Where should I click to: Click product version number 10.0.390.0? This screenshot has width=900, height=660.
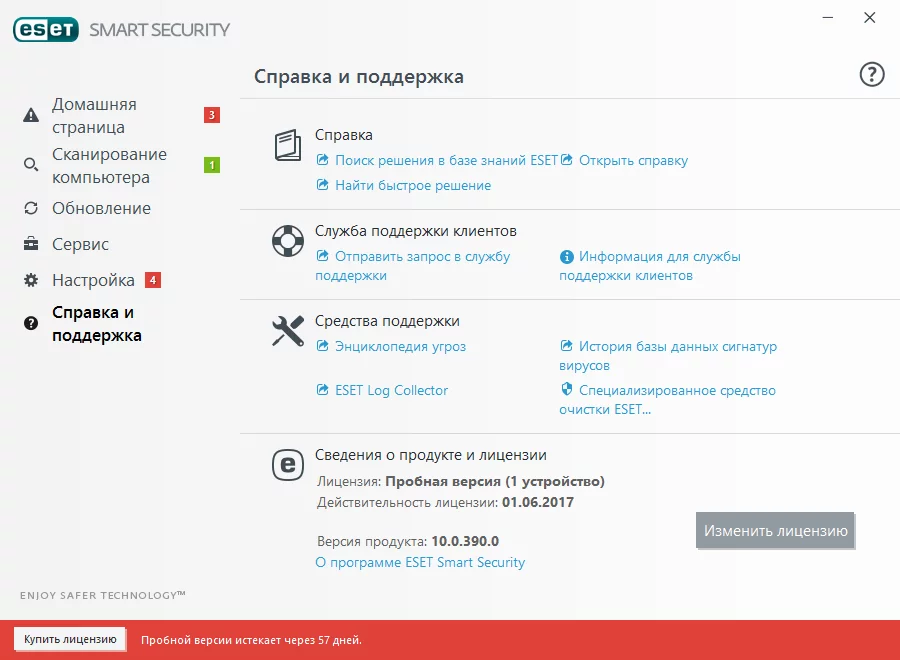pyautogui.click(x=465, y=541)
